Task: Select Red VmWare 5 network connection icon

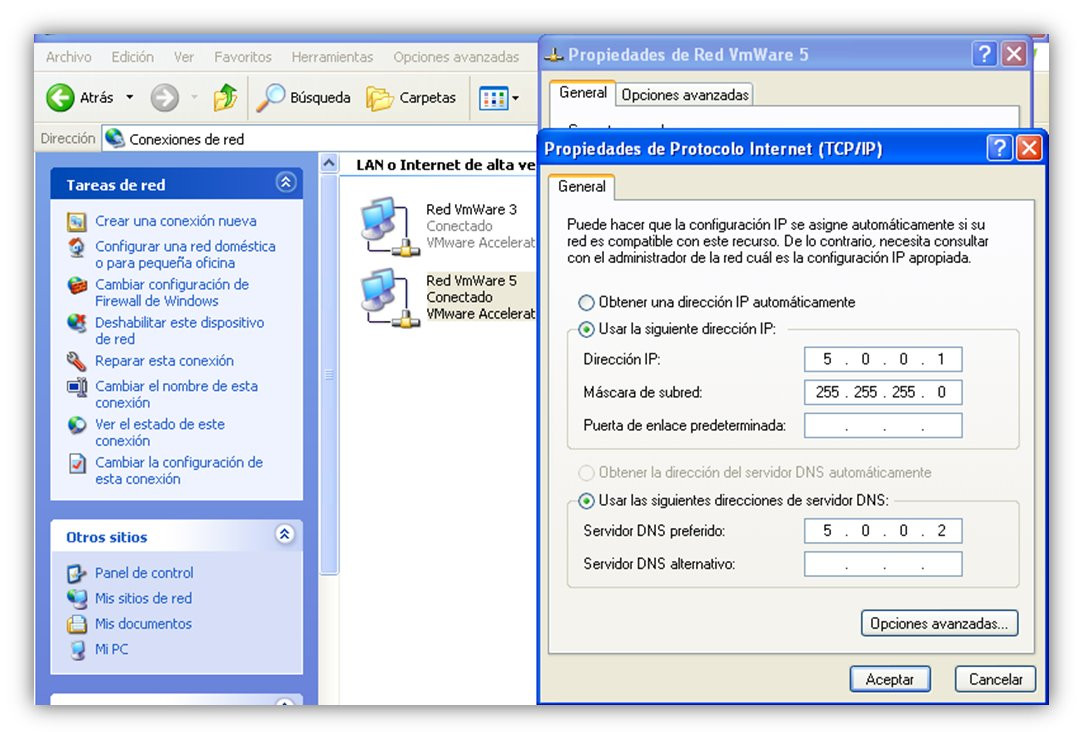Action: tap(390, 298)
